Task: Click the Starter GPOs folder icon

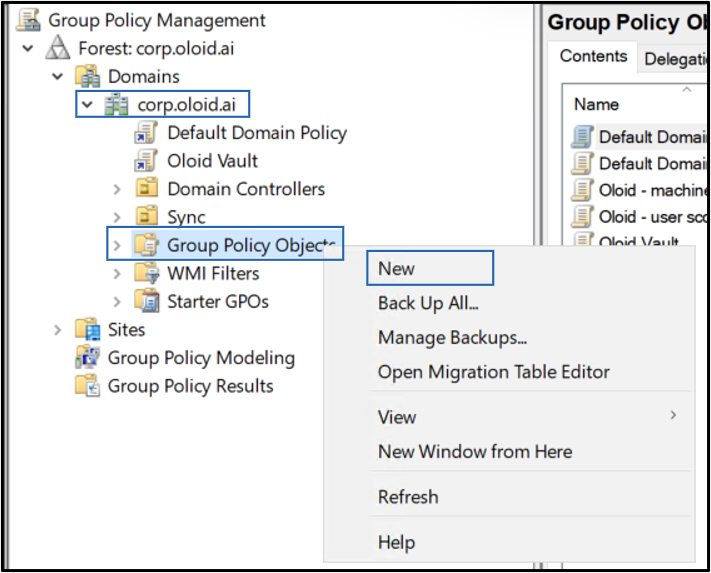Action: (146, 301)
